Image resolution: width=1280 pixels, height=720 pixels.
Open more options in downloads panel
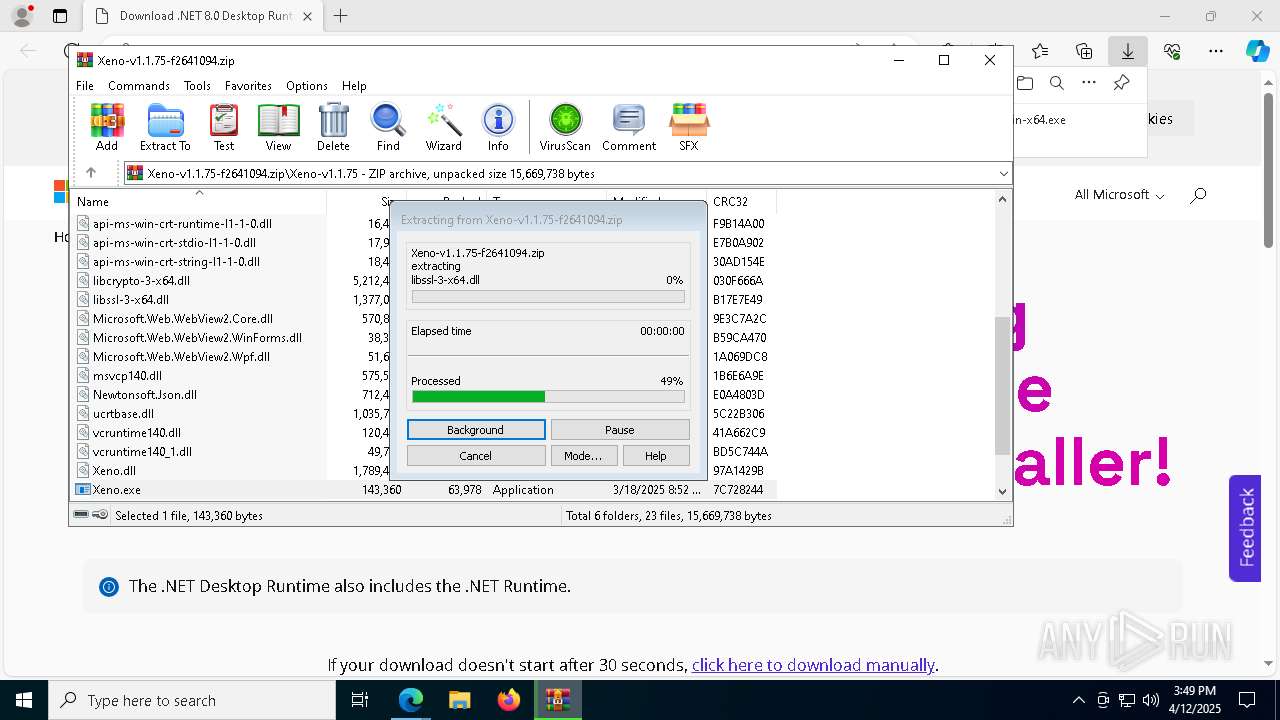point(1089,83)
